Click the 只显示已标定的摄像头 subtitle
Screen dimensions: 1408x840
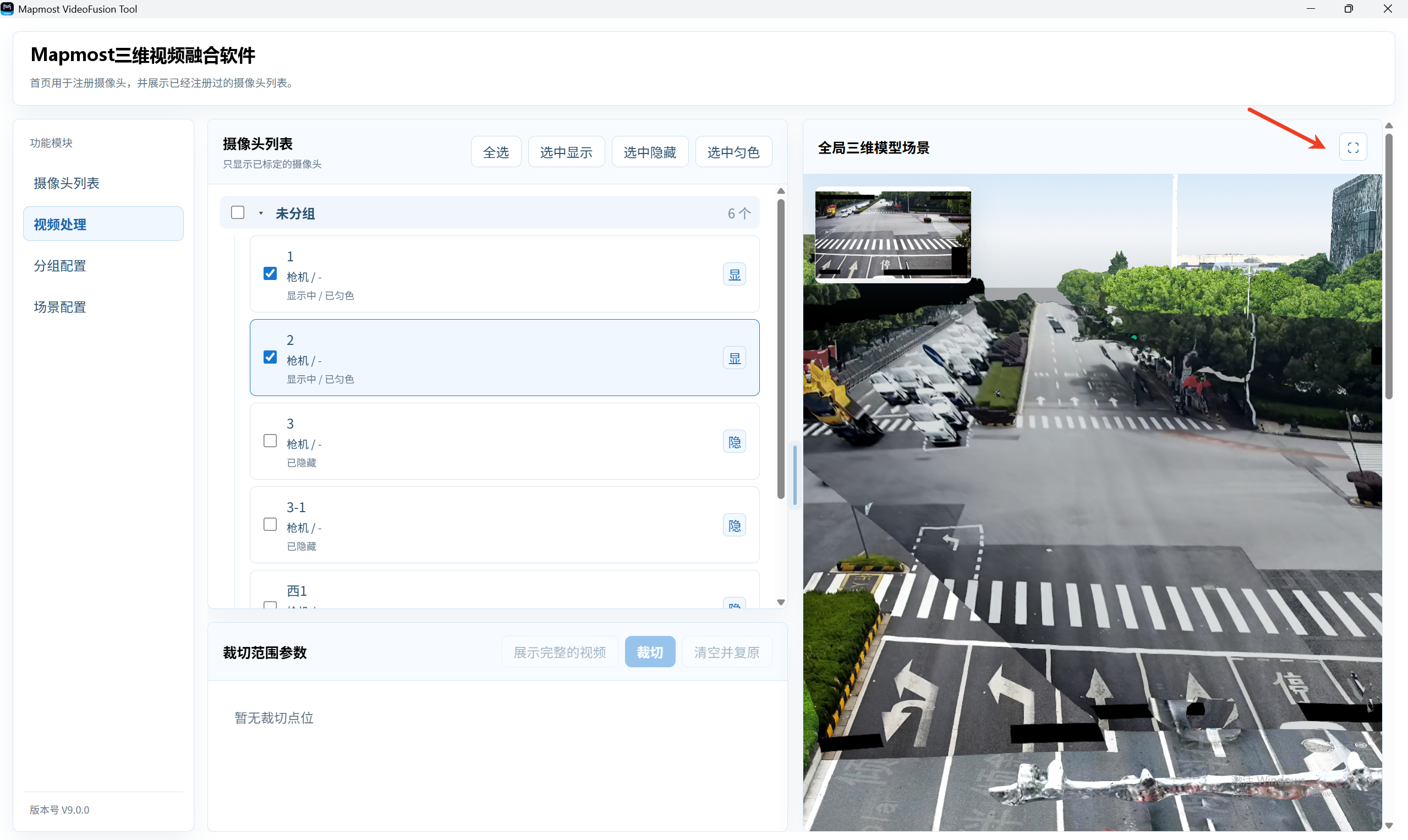272,164
